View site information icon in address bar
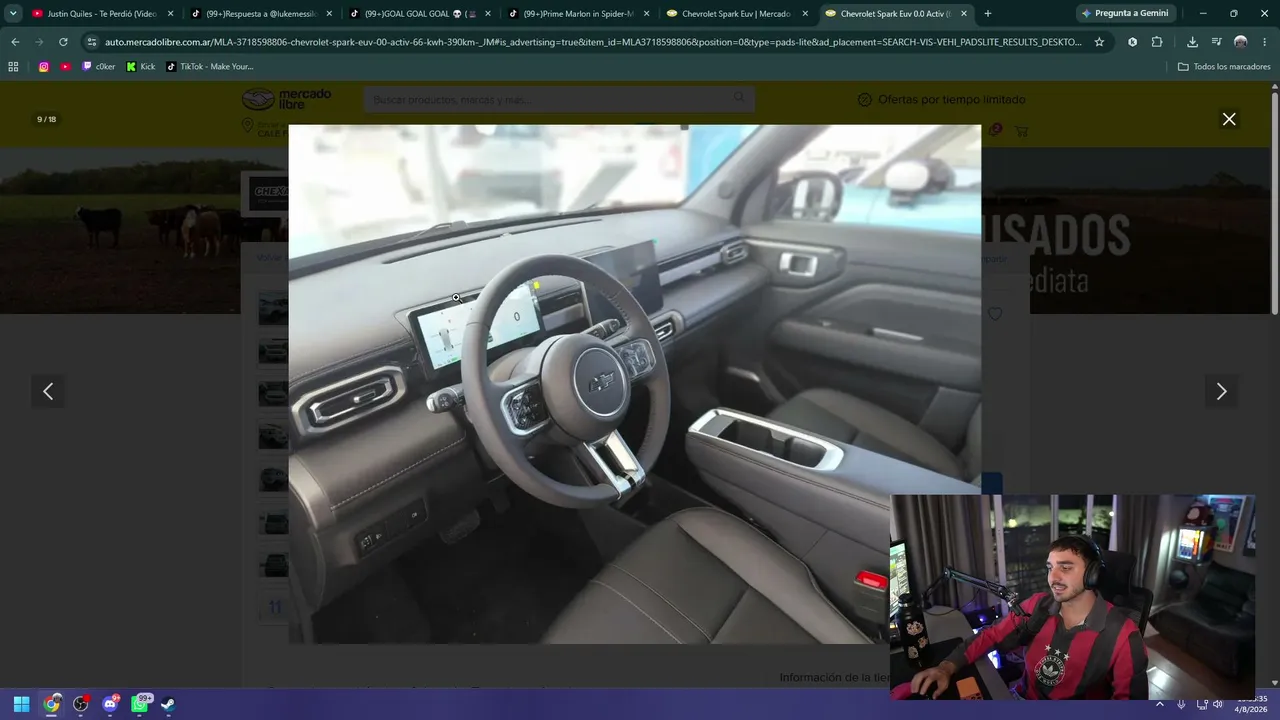The image size is (1280, 720). pos(92,42)
